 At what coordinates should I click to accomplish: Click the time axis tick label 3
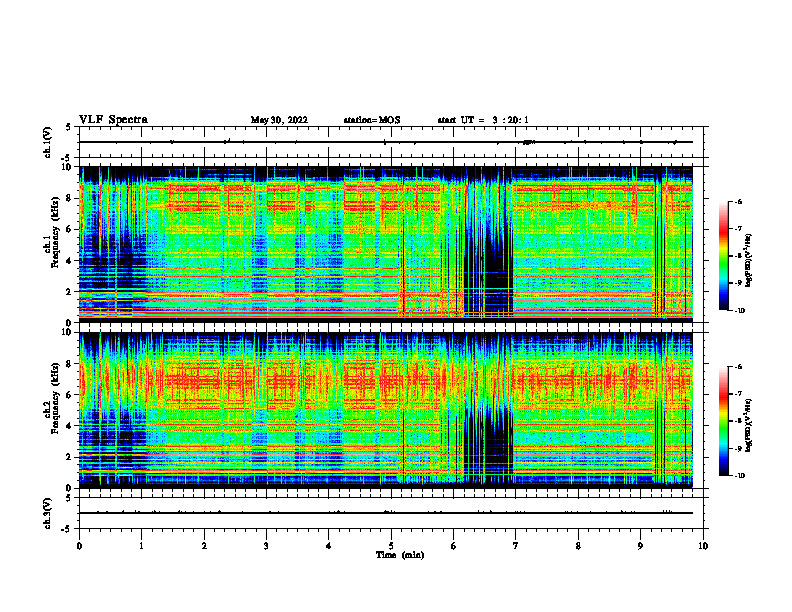click(x=266, y=546)
